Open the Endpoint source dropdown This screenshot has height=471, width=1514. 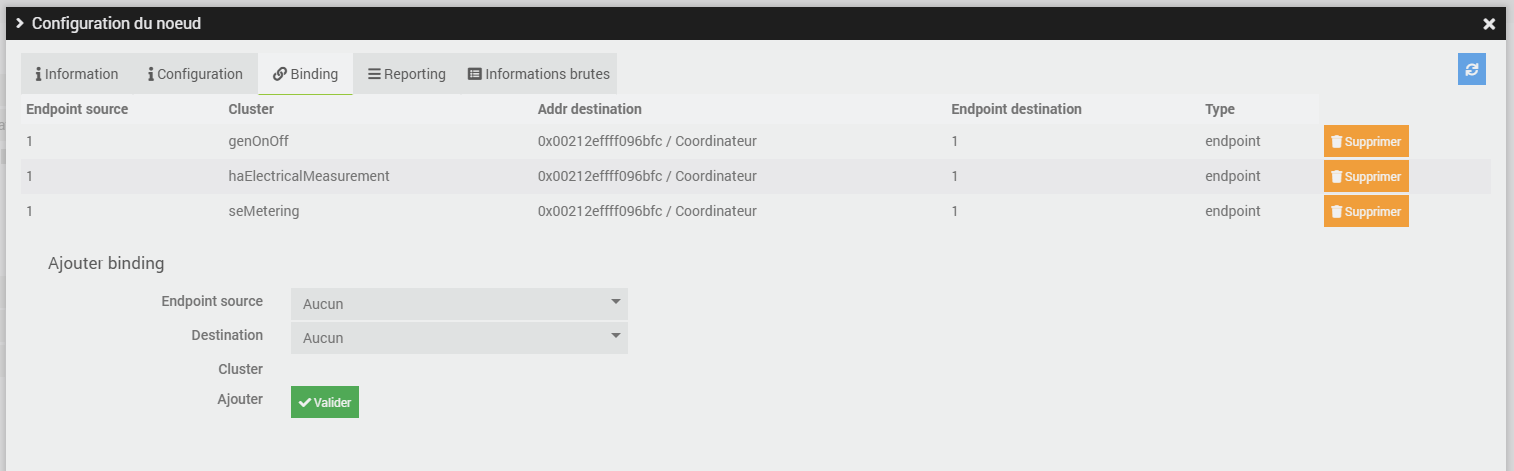click(x=459, y=304)
